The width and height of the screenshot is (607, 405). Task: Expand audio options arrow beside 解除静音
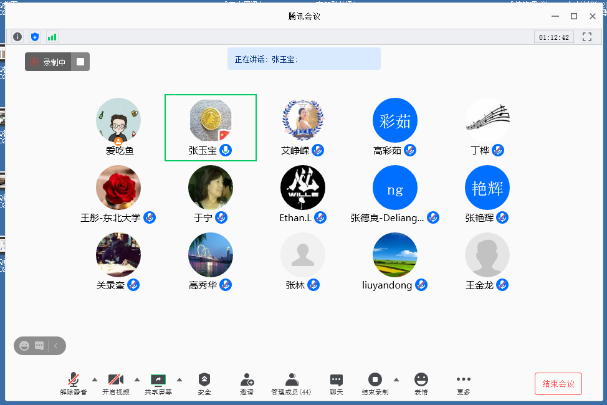coord(95,380)
